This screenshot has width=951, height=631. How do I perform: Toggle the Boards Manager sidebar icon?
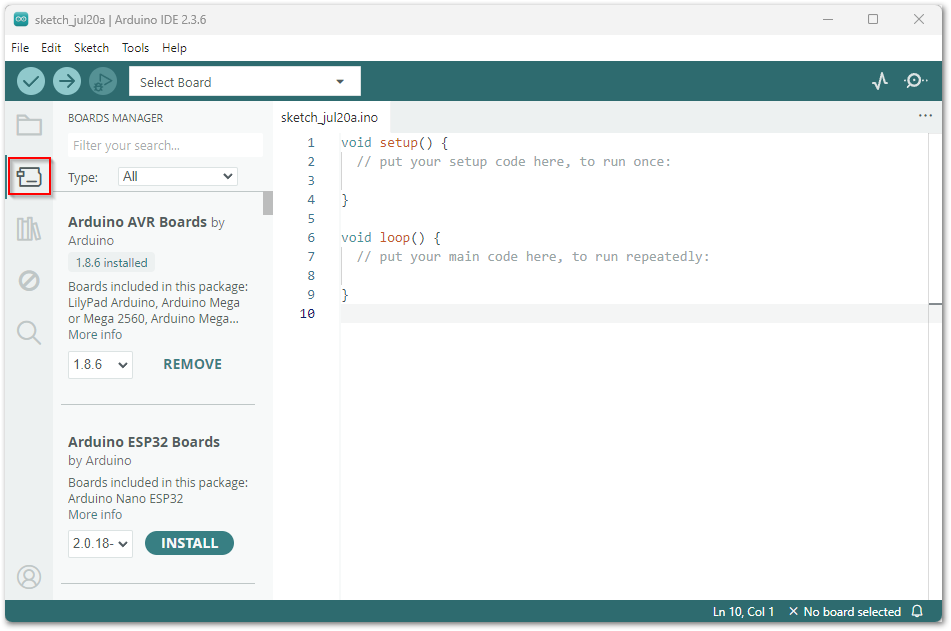[29, 177]
